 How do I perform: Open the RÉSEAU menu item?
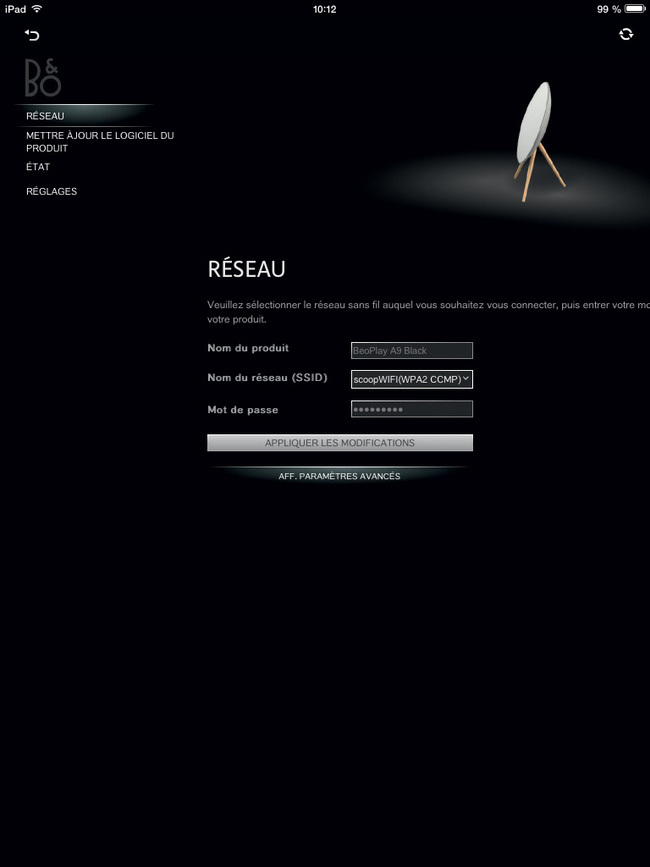[45, 116]
